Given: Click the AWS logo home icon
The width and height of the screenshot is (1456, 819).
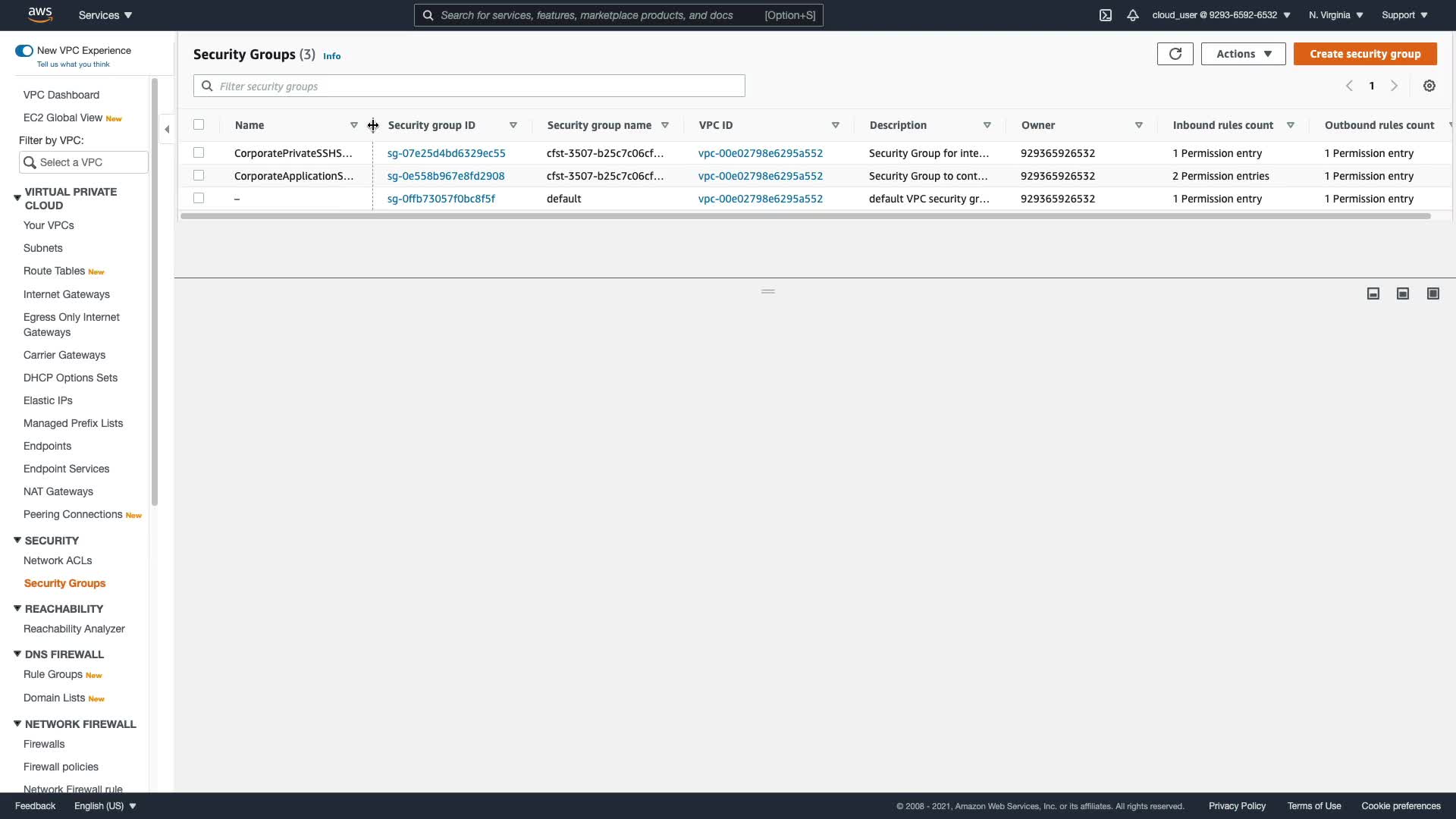Looking at the screenshot, I should coord(39,14).
